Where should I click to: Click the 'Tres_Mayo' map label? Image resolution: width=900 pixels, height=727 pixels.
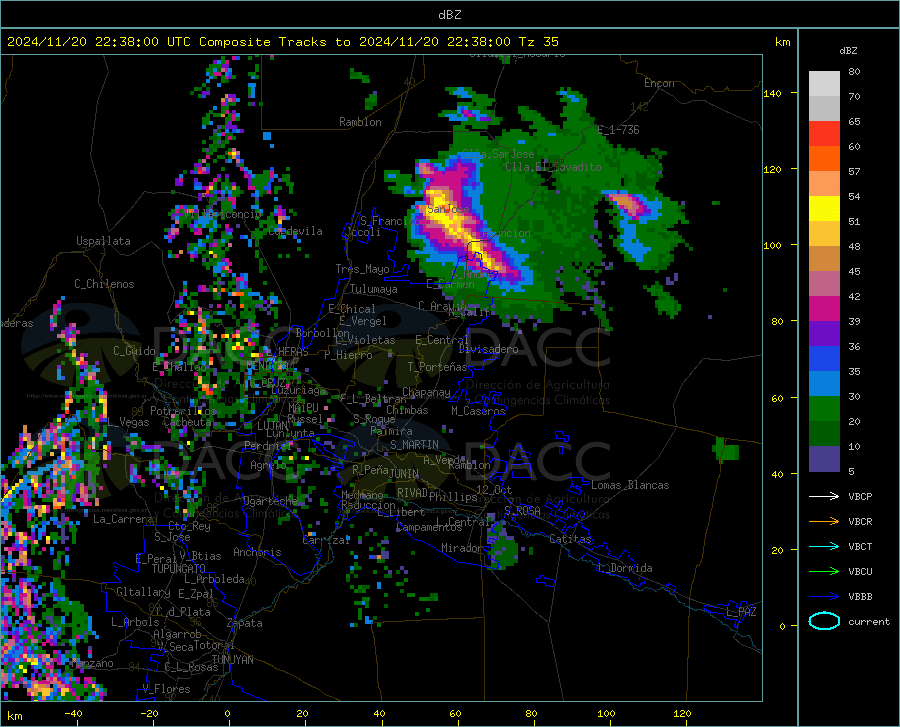pyautogui.click(x=362, y=269)
